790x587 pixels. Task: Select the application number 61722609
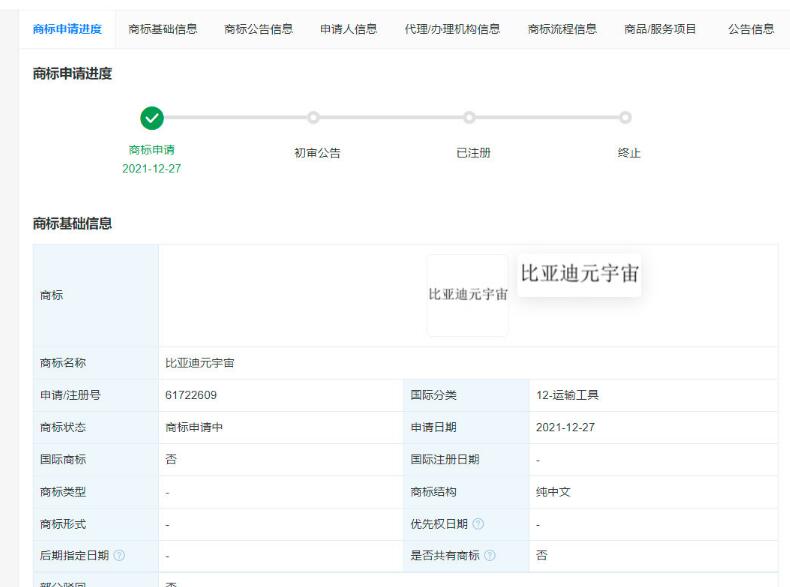(191, 395)
